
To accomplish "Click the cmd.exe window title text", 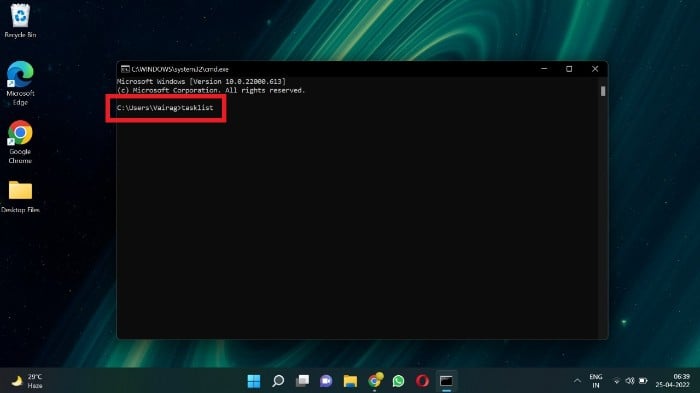I will [180, 69].
